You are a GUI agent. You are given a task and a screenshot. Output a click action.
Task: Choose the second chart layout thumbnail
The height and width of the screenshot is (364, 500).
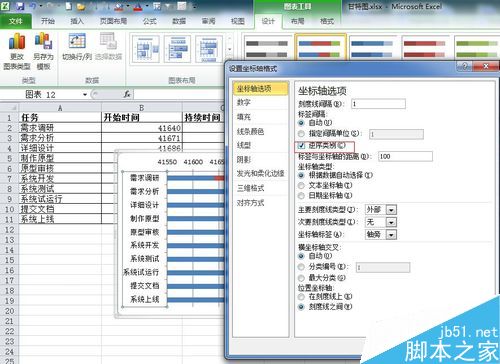point(177,49)
